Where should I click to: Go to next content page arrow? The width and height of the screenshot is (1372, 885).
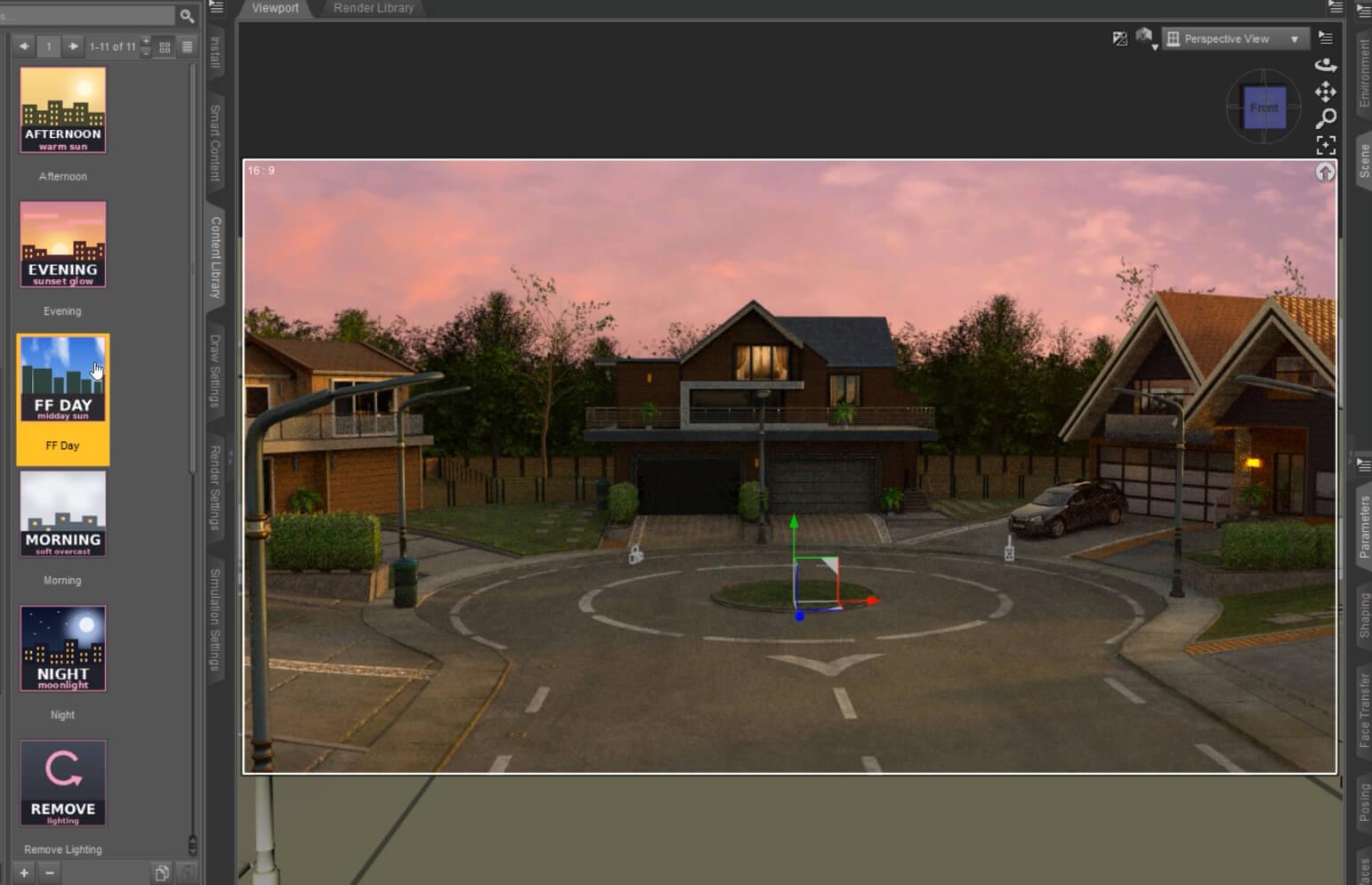[x=73, y=46]
